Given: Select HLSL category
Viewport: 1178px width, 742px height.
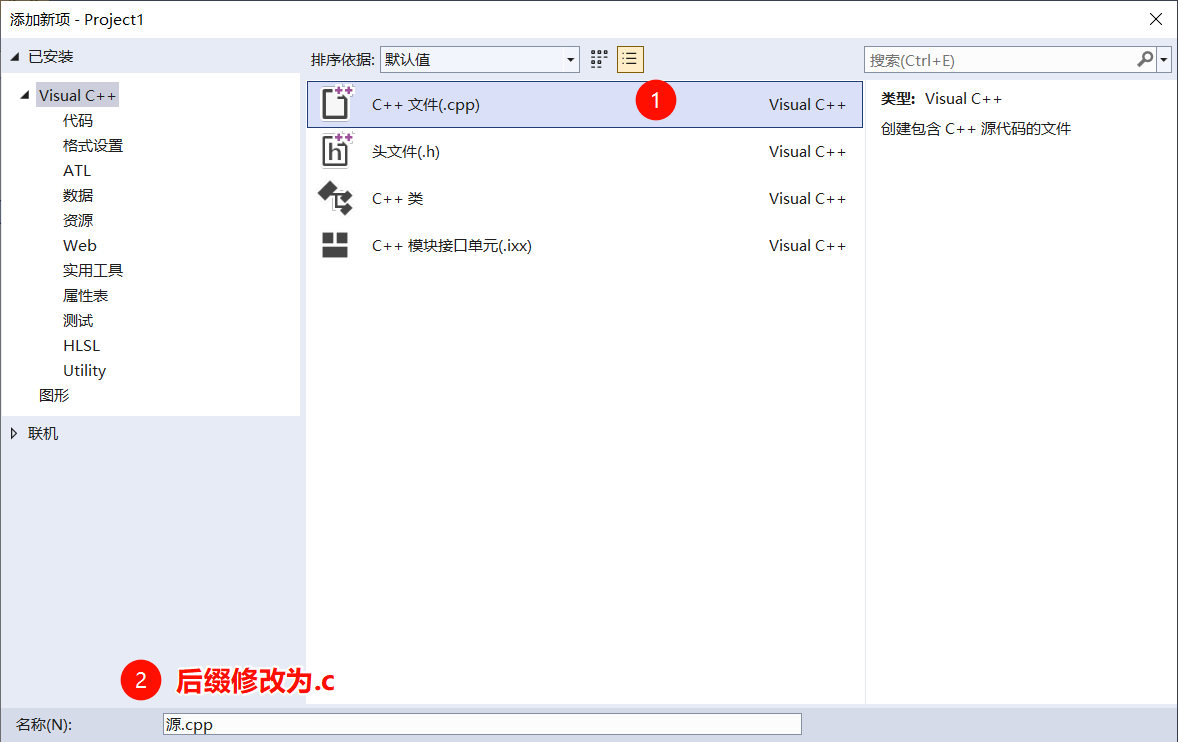Looking at the screenshot, I should 81,345.
